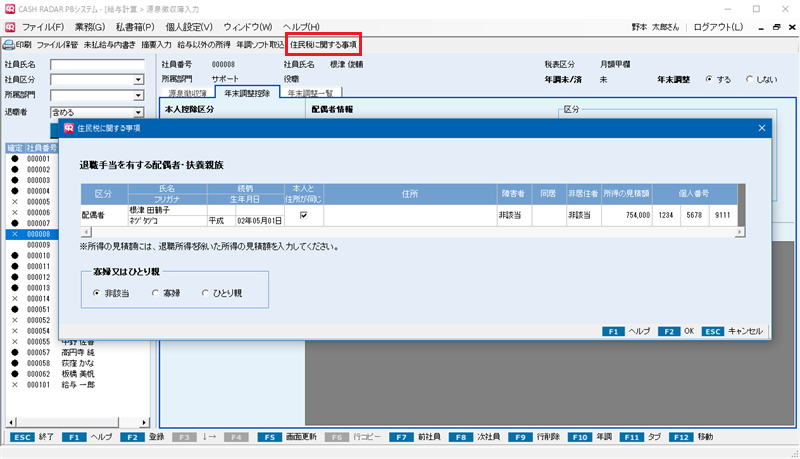Open the ファイル(F) menu
800x459 pixels.
coord(43,27)
